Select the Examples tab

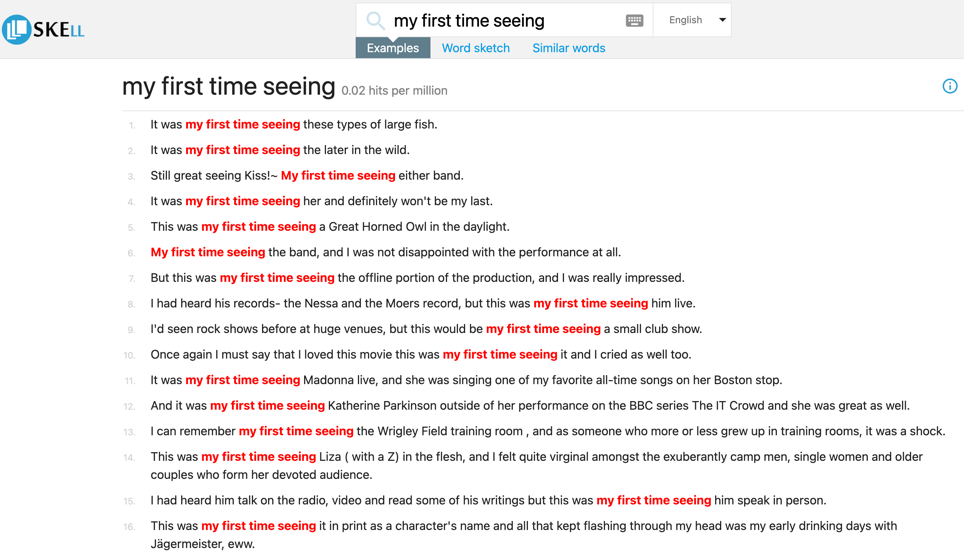(x=393, y=48)
